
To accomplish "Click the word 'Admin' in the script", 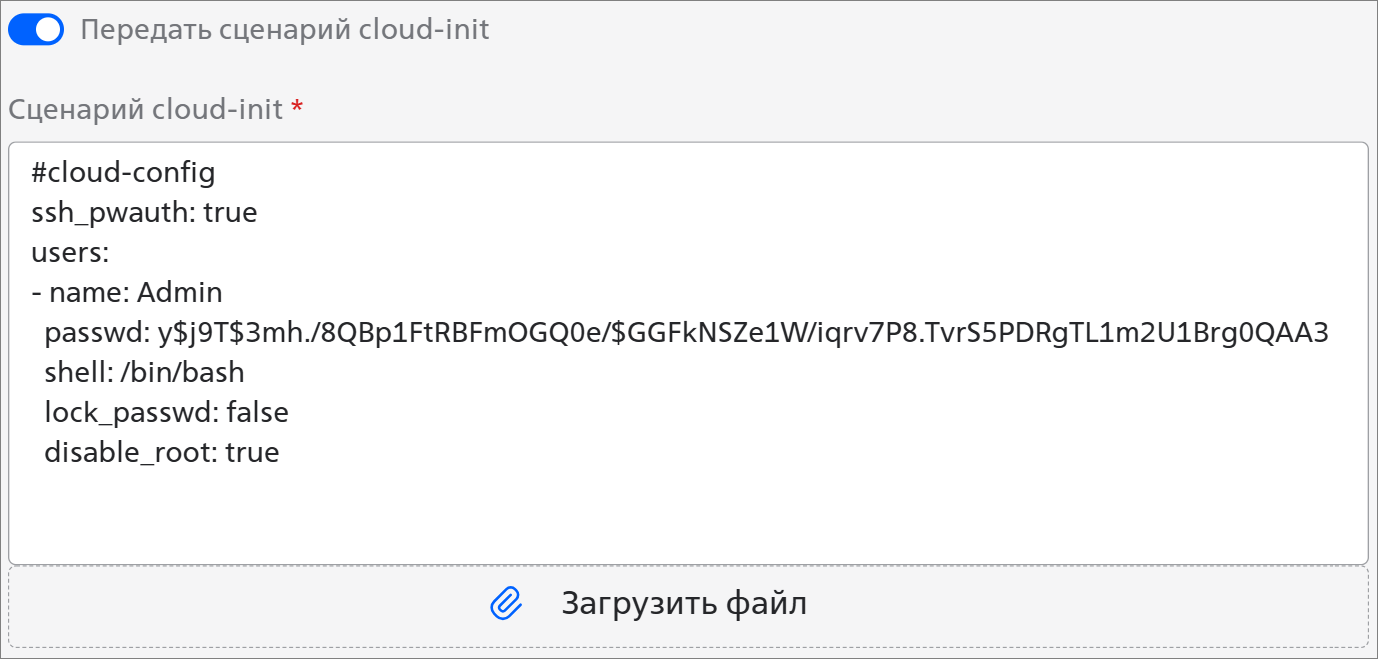I will pos(180,293).
